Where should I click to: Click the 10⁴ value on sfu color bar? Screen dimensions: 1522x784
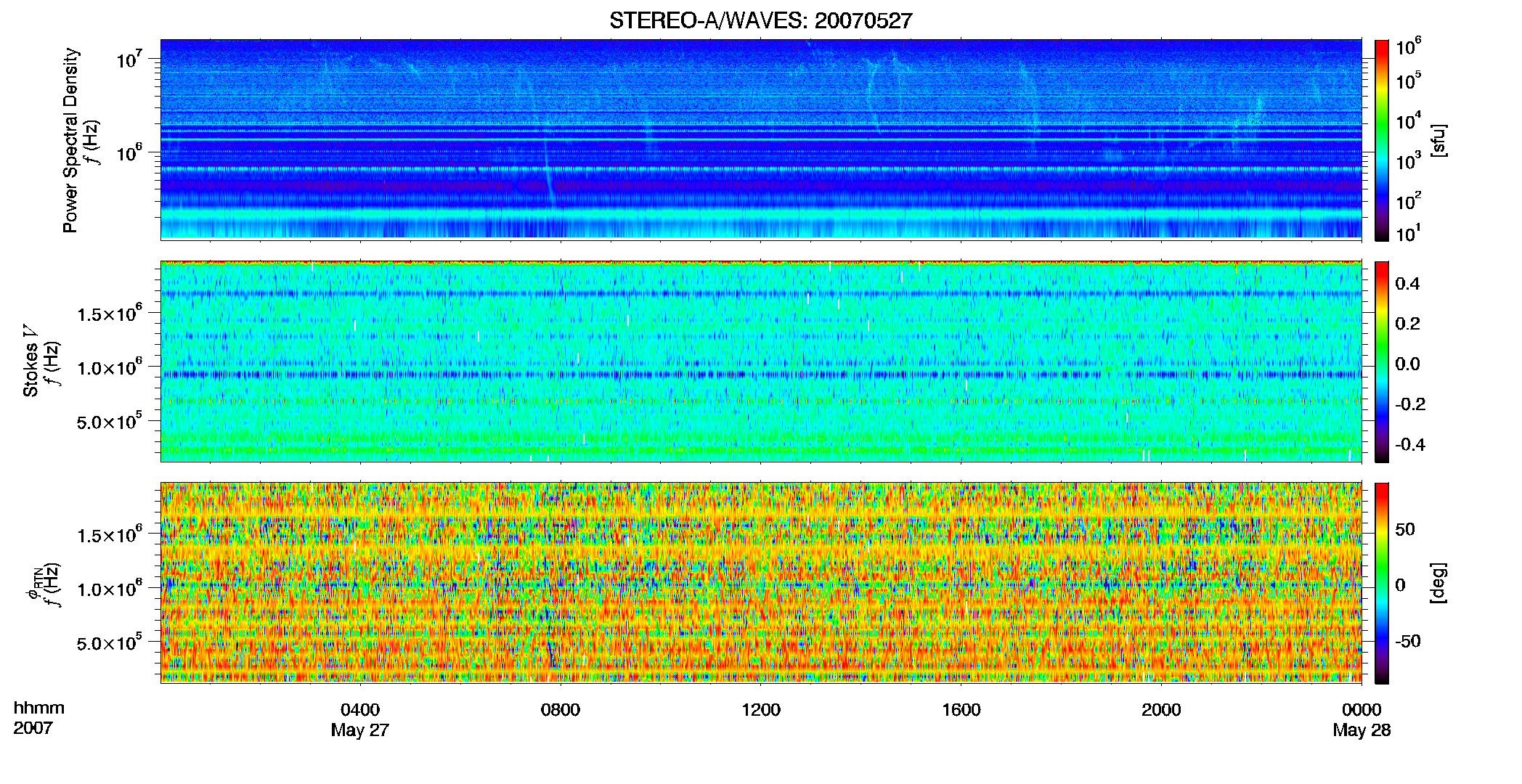[1408, 121]
